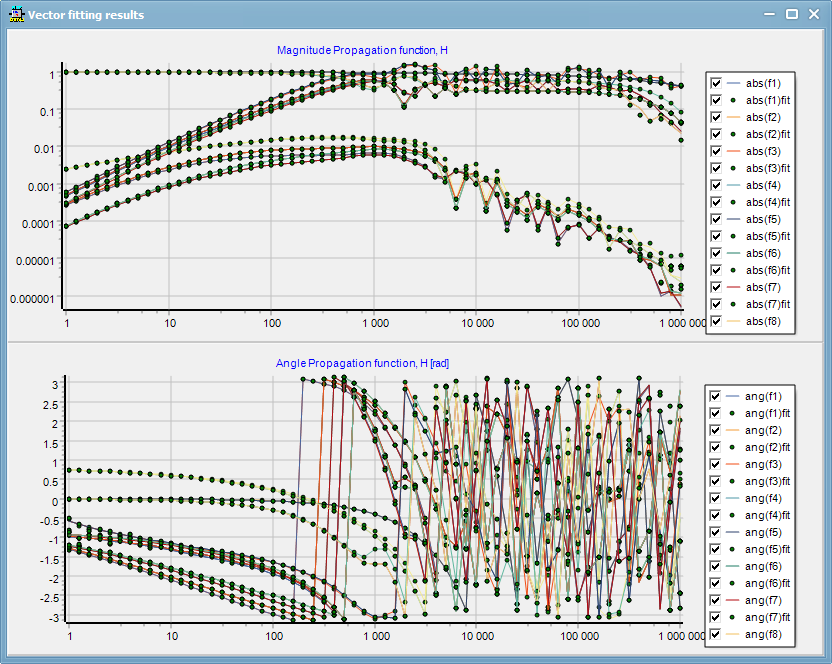This screenshot has height=664, width=832.
Task: Close the Vector fitting results window
Action: coord(812,14)
